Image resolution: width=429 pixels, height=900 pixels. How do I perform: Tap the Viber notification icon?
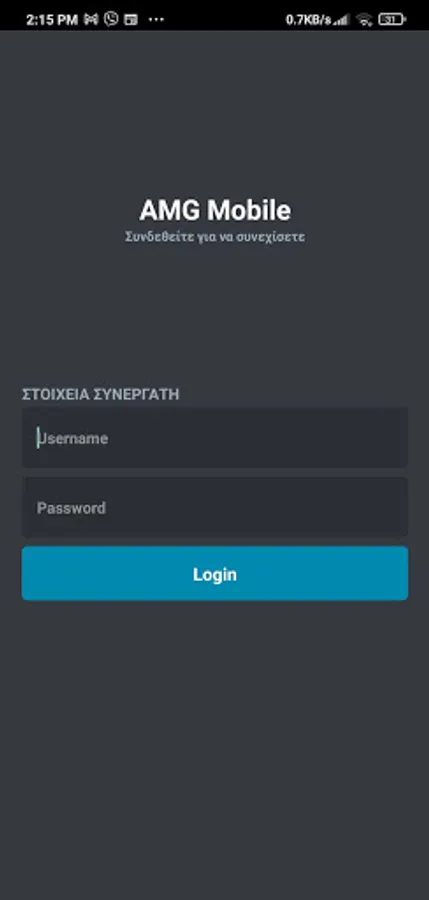pos(111,19)
